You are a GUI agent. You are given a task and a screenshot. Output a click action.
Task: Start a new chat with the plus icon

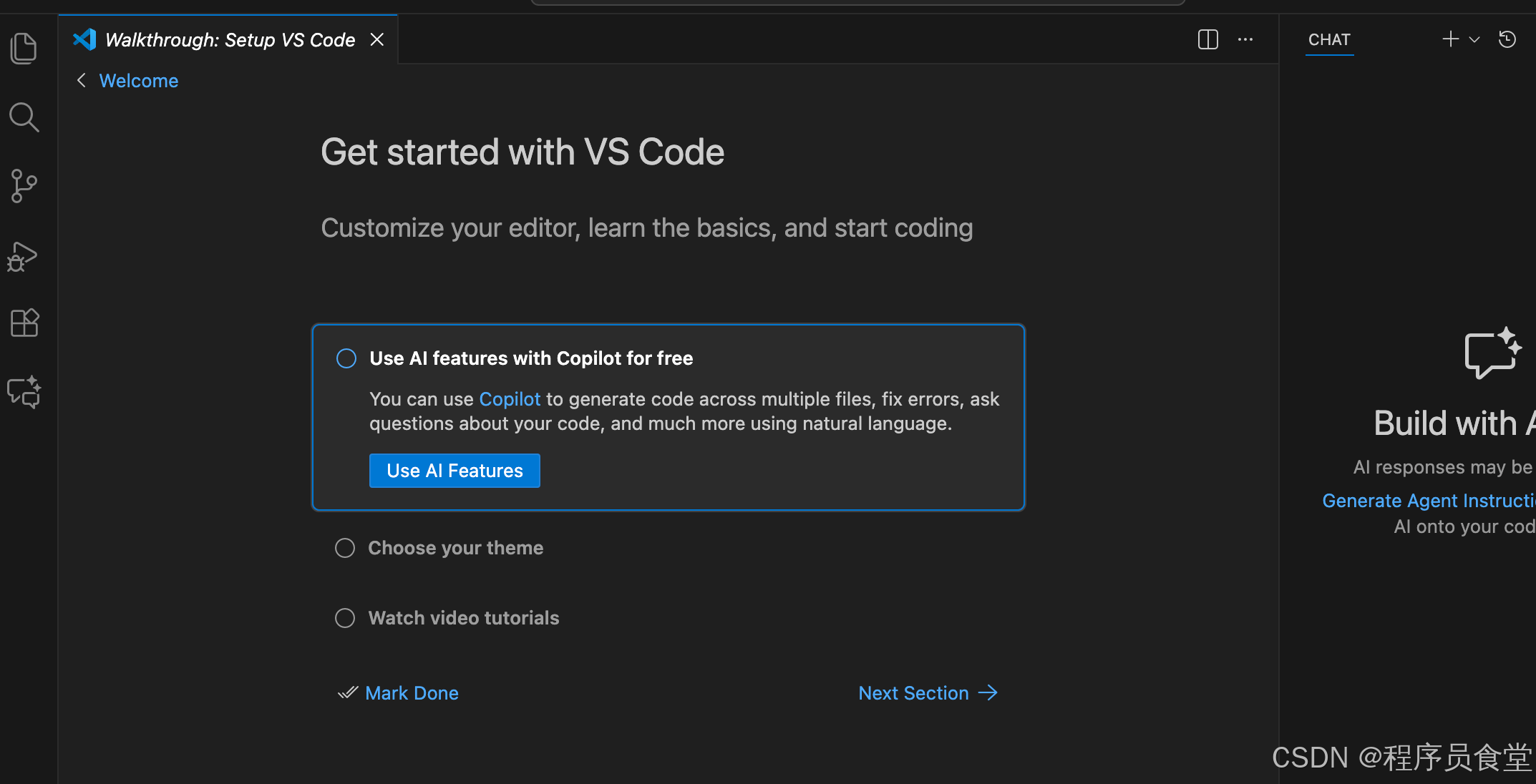[1449, 39]
